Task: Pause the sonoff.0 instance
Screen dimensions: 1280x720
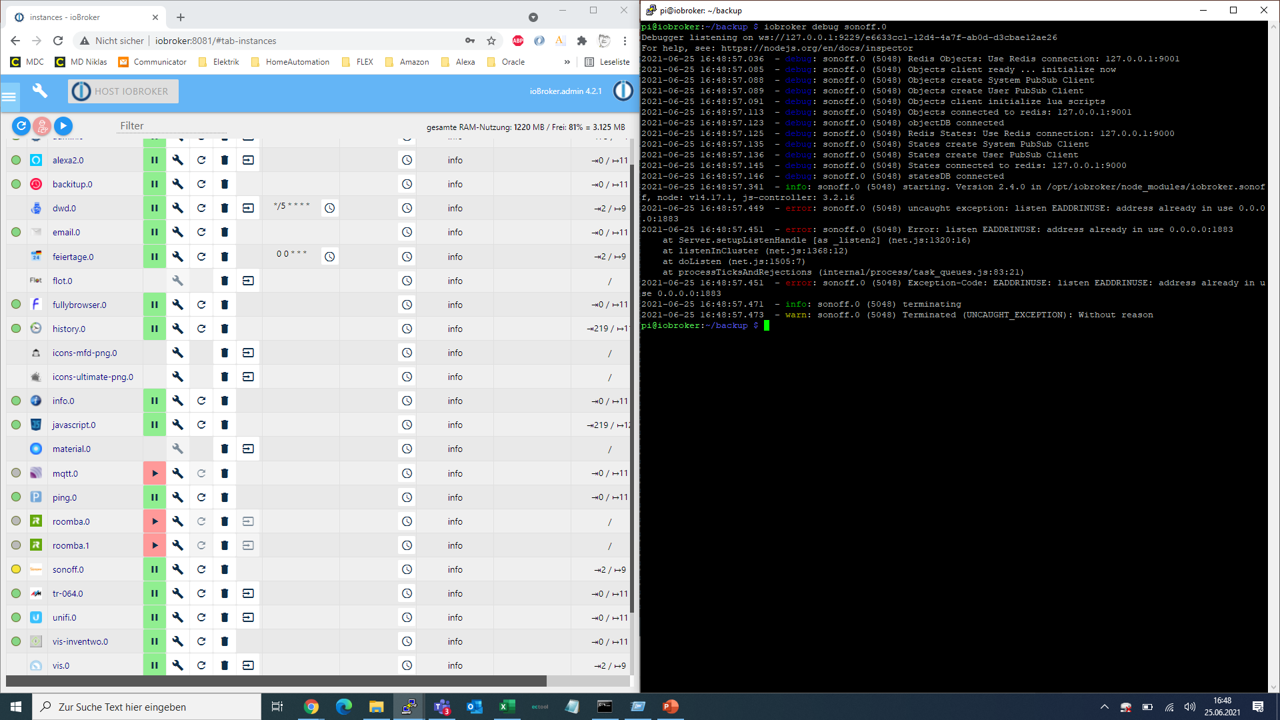Action: [154, 569]
